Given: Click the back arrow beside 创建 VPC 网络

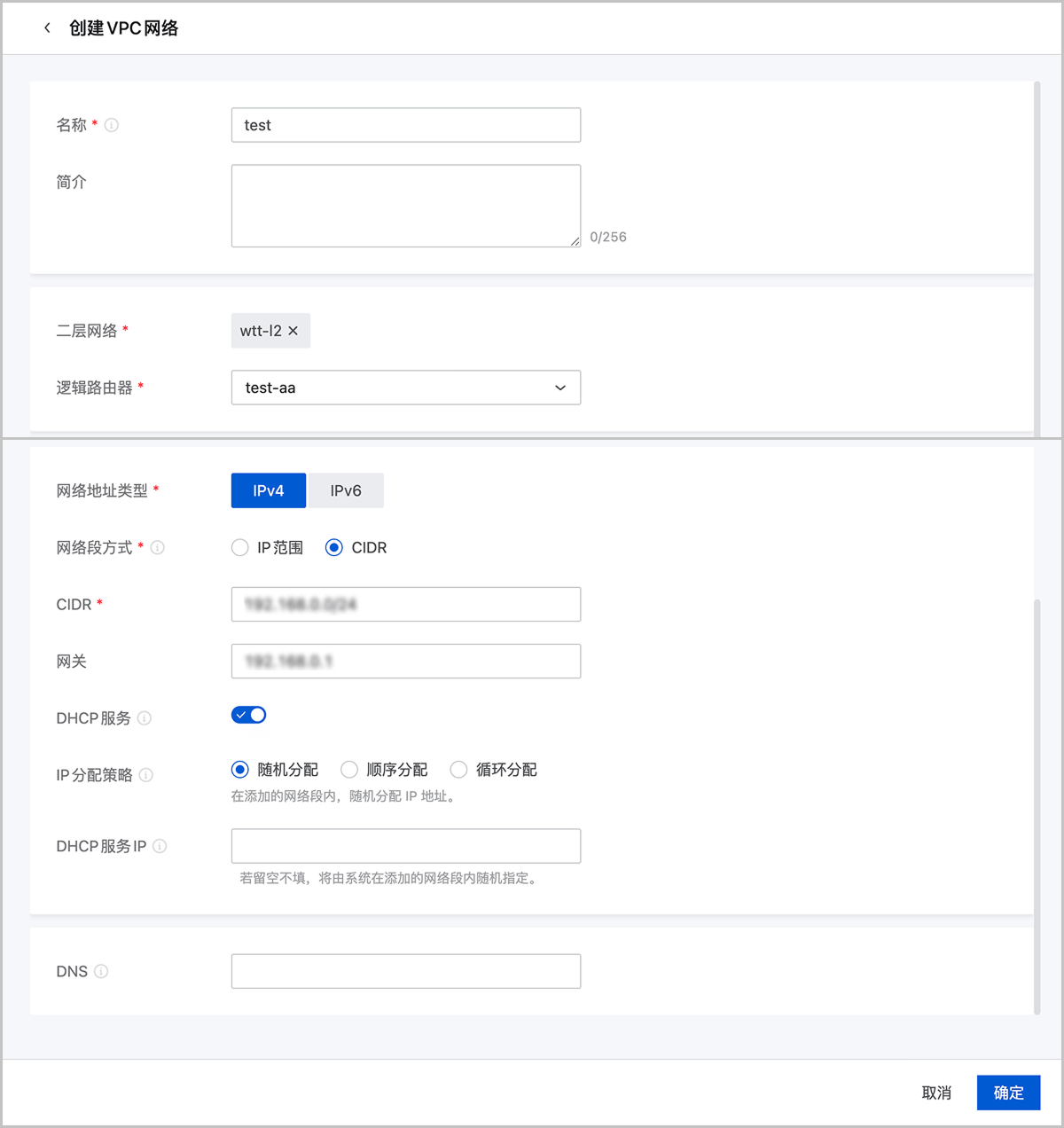Looking at the screenshot, I should coord(47,28).
